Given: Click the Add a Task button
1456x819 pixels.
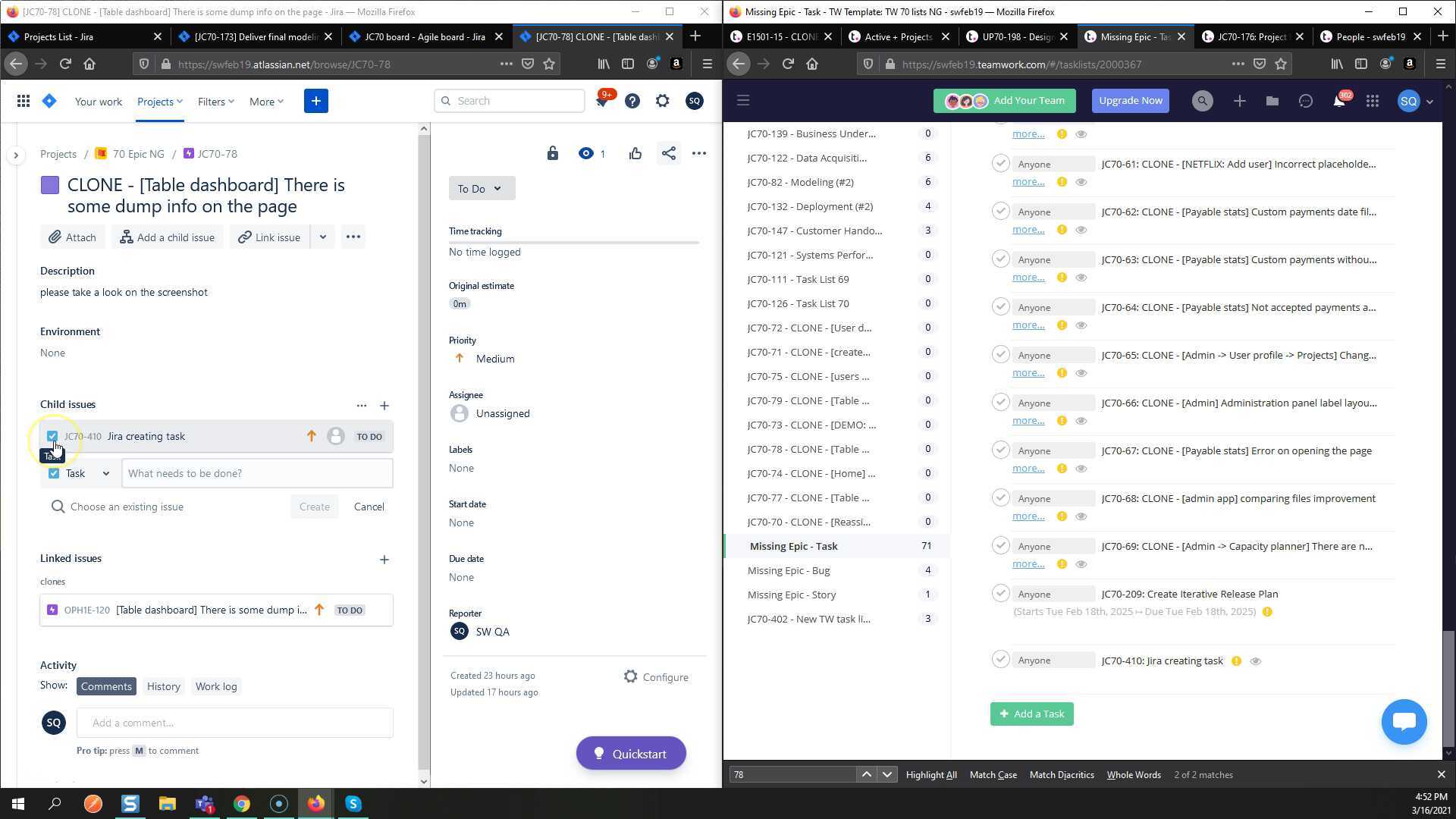Looking at the screenshot, I should tap(1031, 714).
